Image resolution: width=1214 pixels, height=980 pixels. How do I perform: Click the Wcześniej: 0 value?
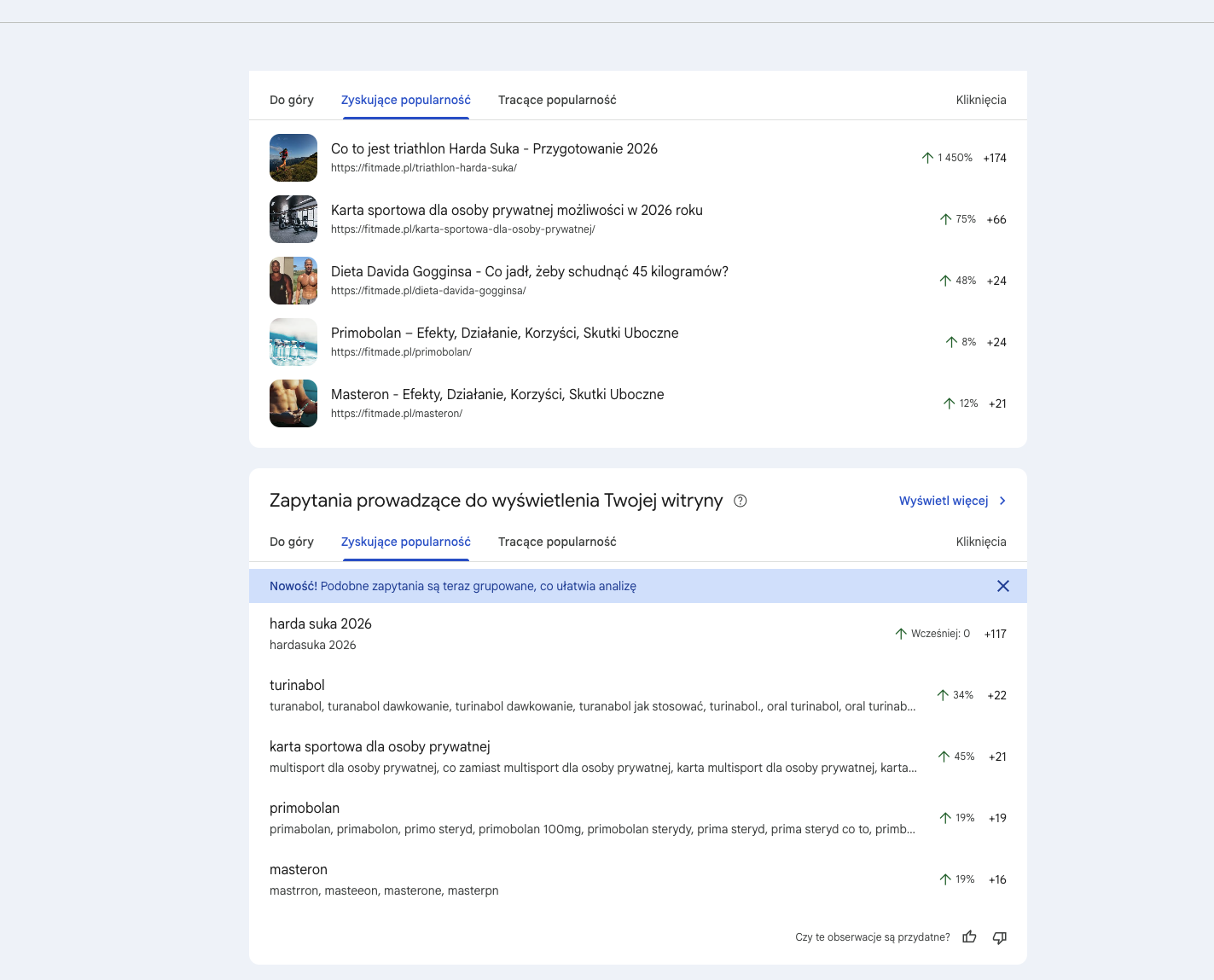940,634
